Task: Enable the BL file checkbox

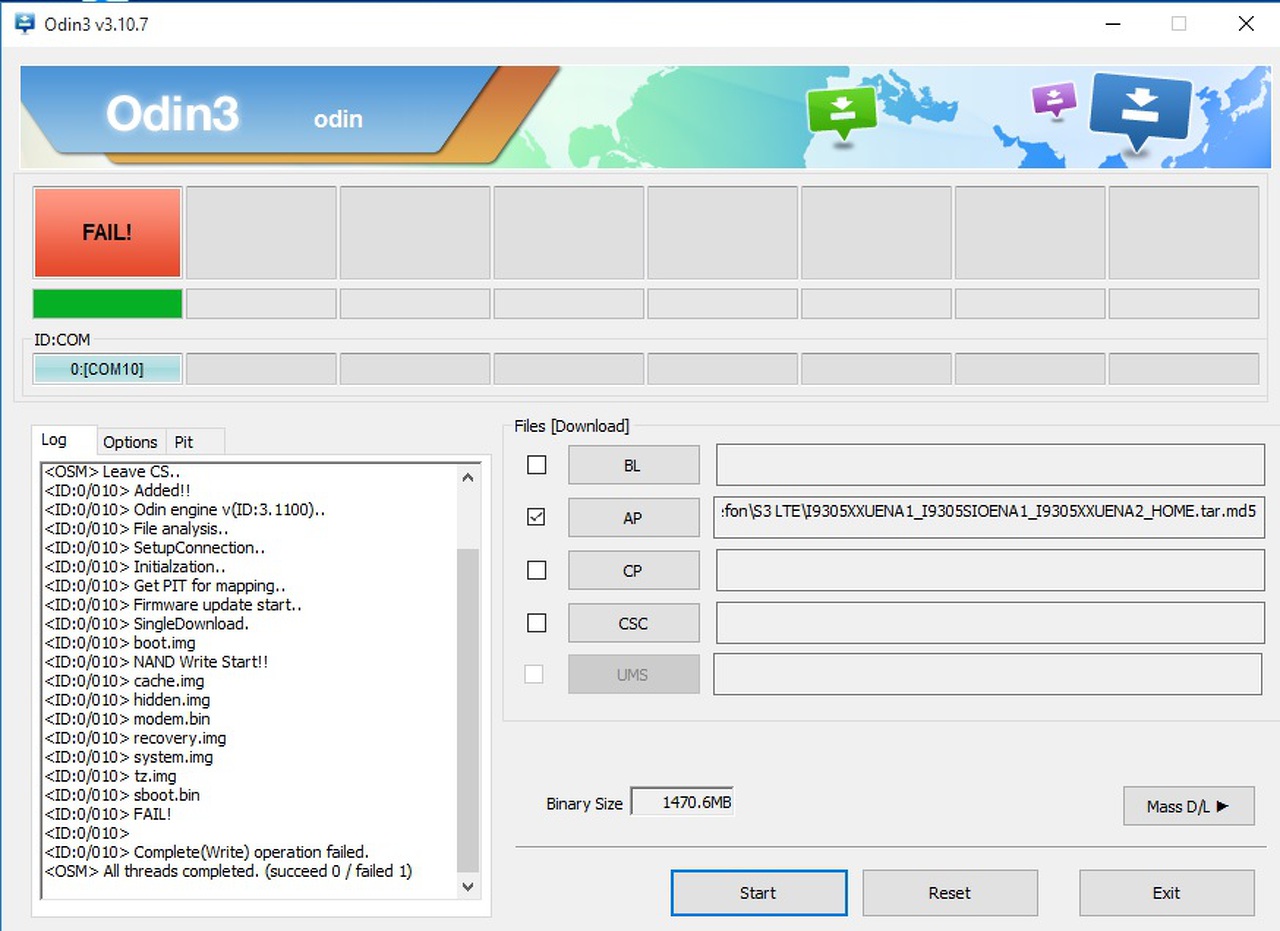Action: tap(537, 465)
